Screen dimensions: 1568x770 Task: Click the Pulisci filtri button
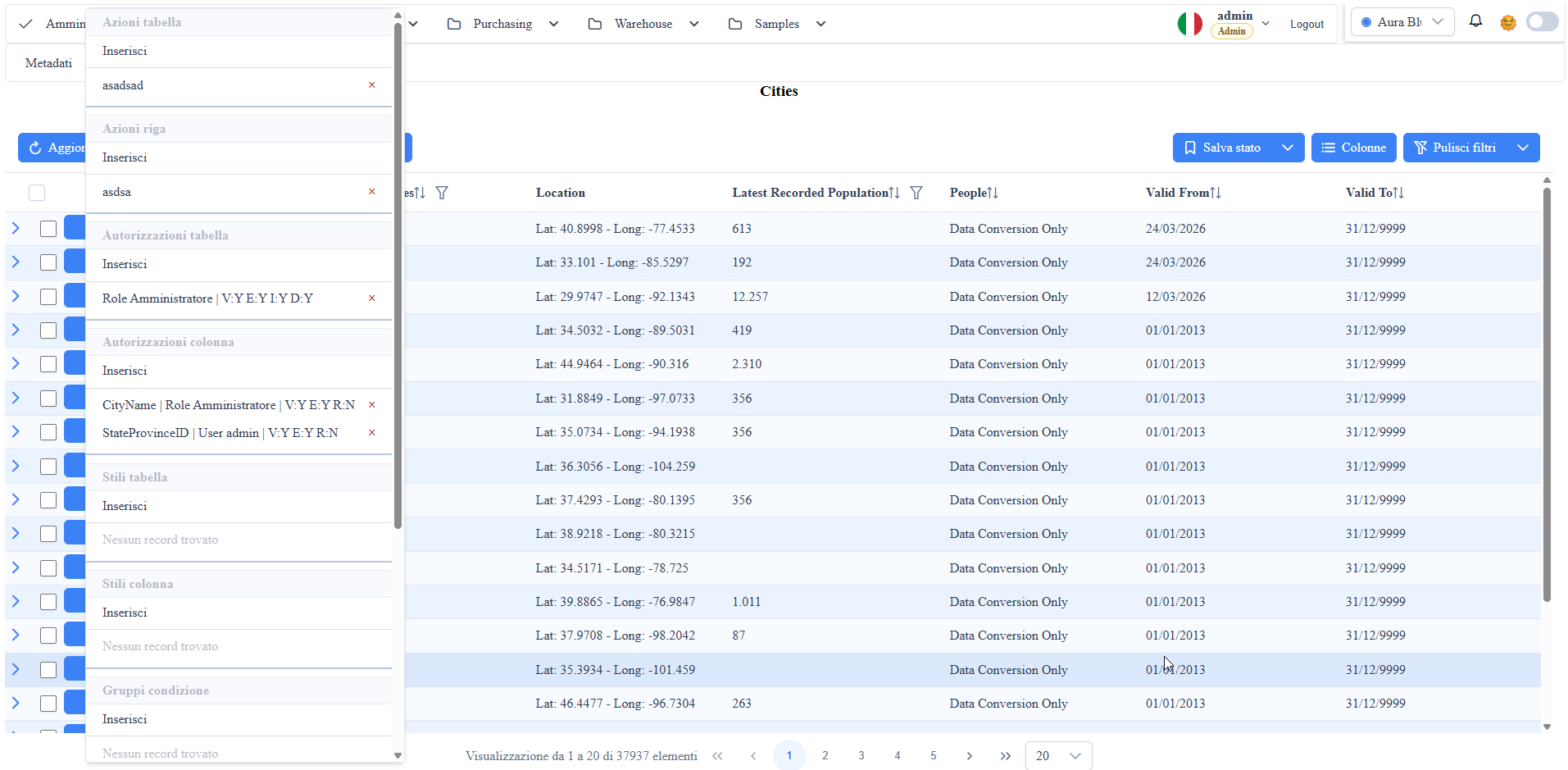[1455, 148]
